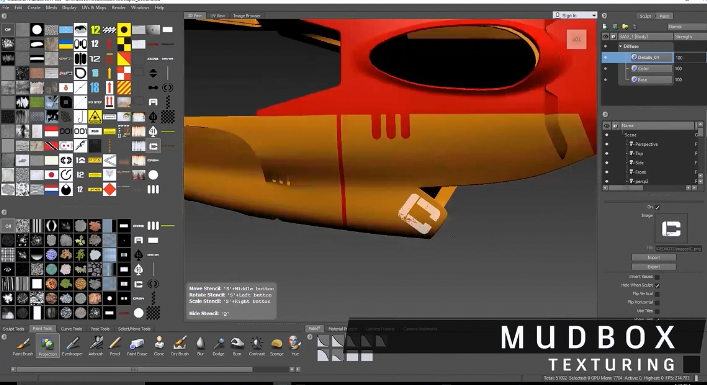Click the stencil Export button
Viewport: 707px width, 385px height.
click(x=654, y=267)
